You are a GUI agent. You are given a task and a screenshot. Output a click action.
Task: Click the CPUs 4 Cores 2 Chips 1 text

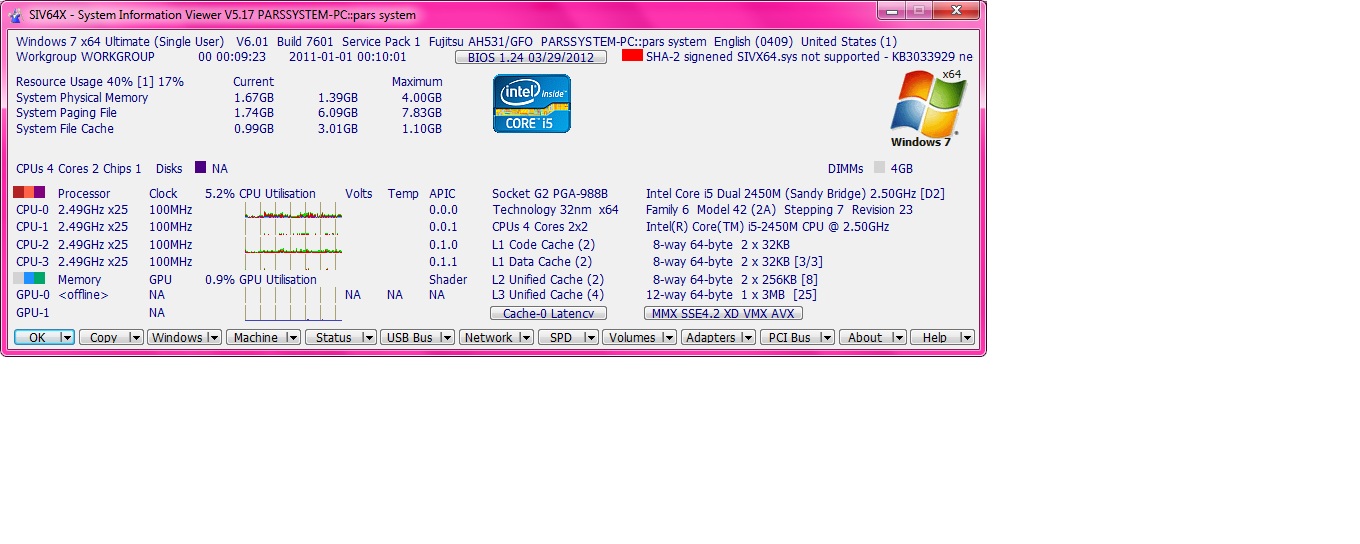click(x=79, y=169)
